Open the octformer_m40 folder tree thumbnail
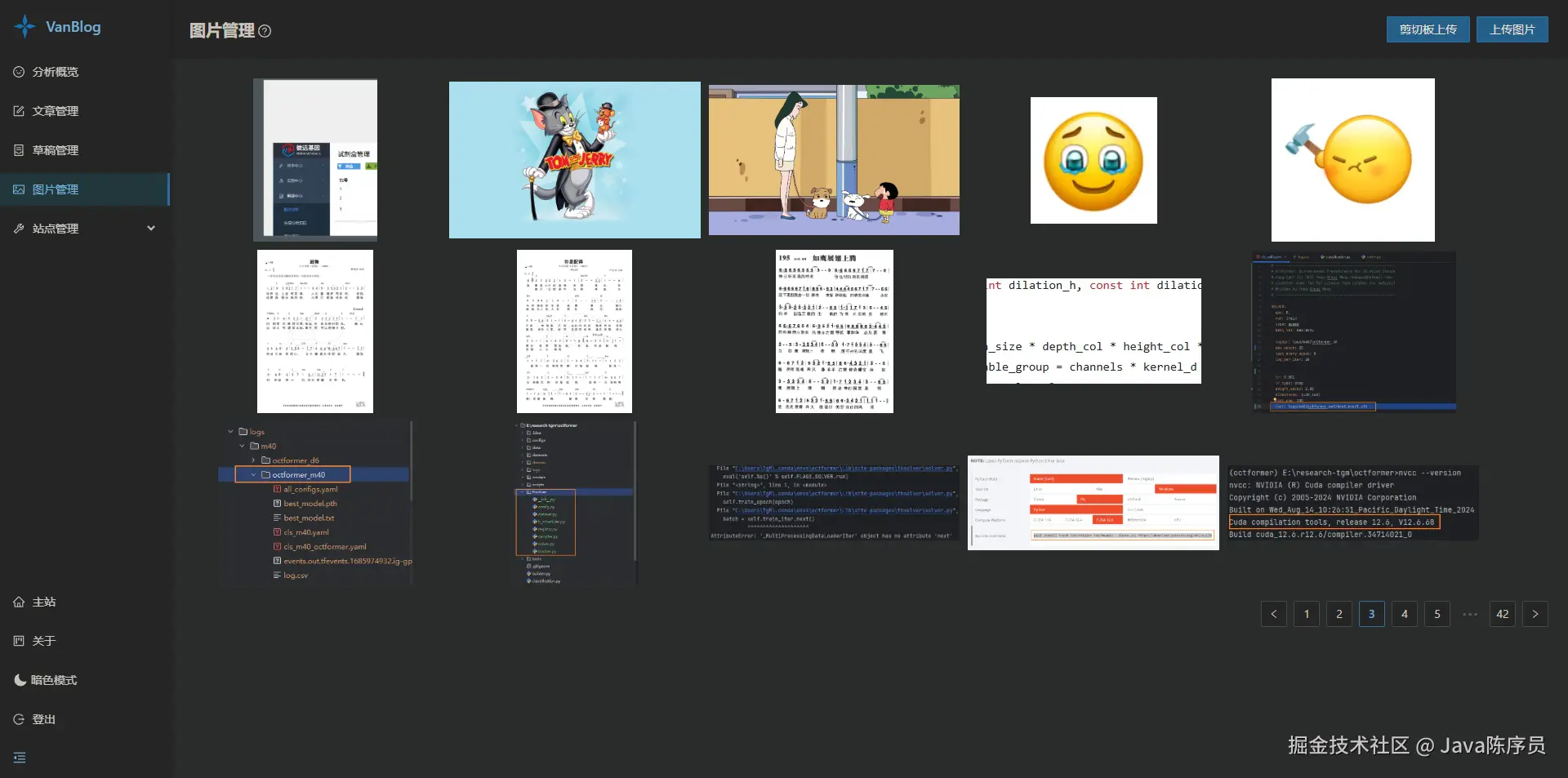The image size is (1568, 778). click(x=315, y=503)
